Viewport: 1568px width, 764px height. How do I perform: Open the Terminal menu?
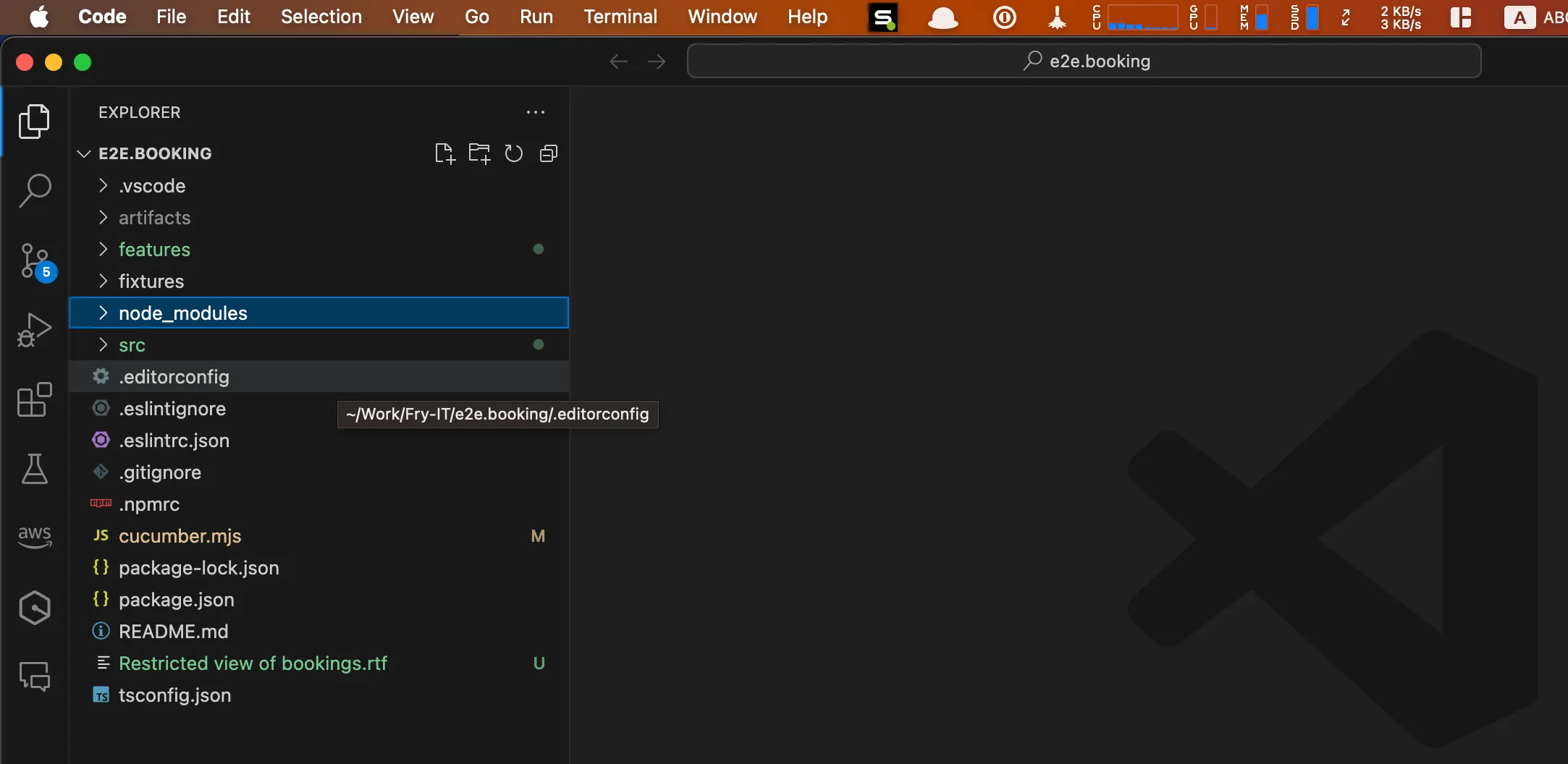click(620, 17)
